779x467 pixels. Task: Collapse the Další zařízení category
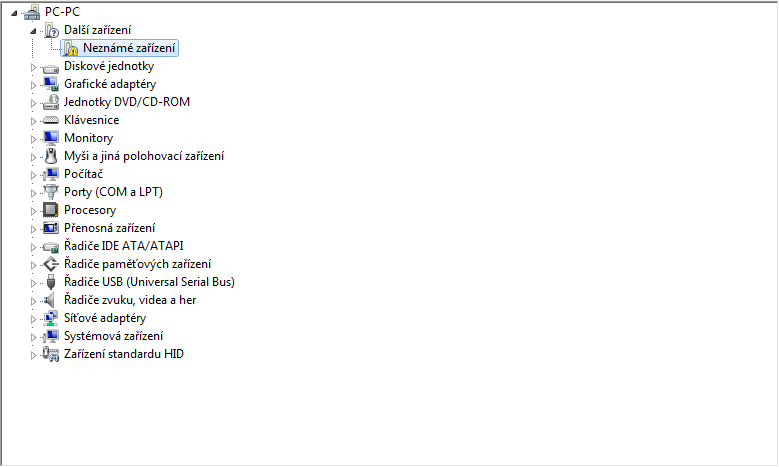point(33,31)
